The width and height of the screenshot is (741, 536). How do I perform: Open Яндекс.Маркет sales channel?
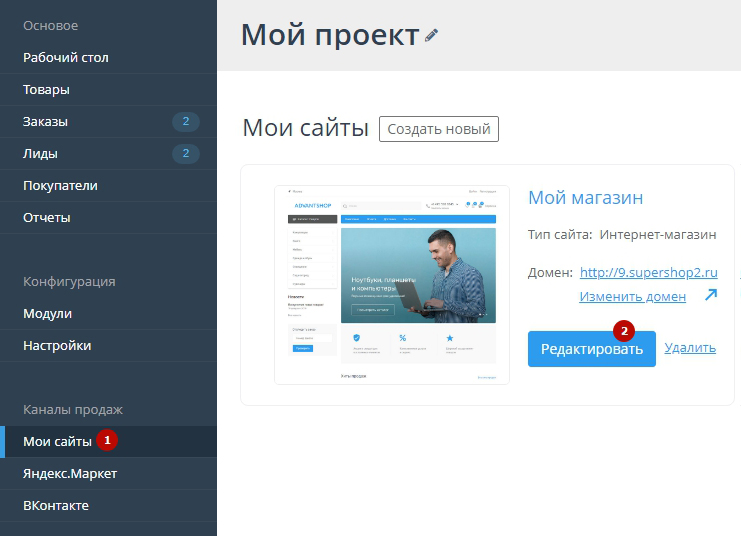point(70,473)
